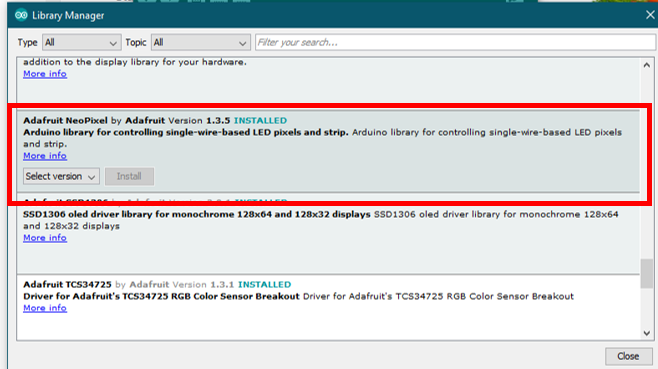Select the 'Adafruit TCS34725' library title
The height and width of the screenshot is (369, 658).
coord(67,285)
